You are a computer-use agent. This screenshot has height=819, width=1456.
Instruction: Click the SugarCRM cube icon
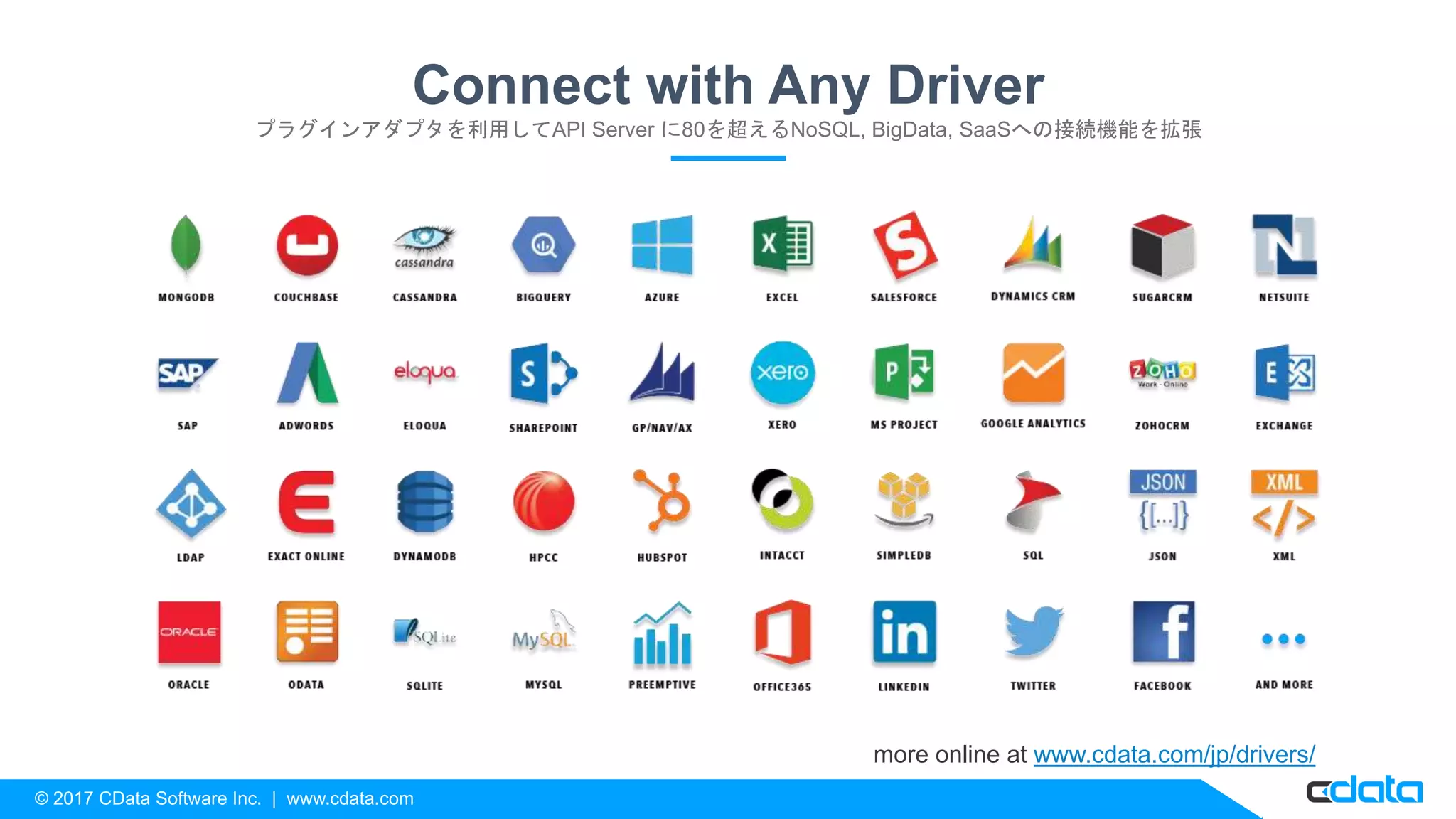[1162, 246]
